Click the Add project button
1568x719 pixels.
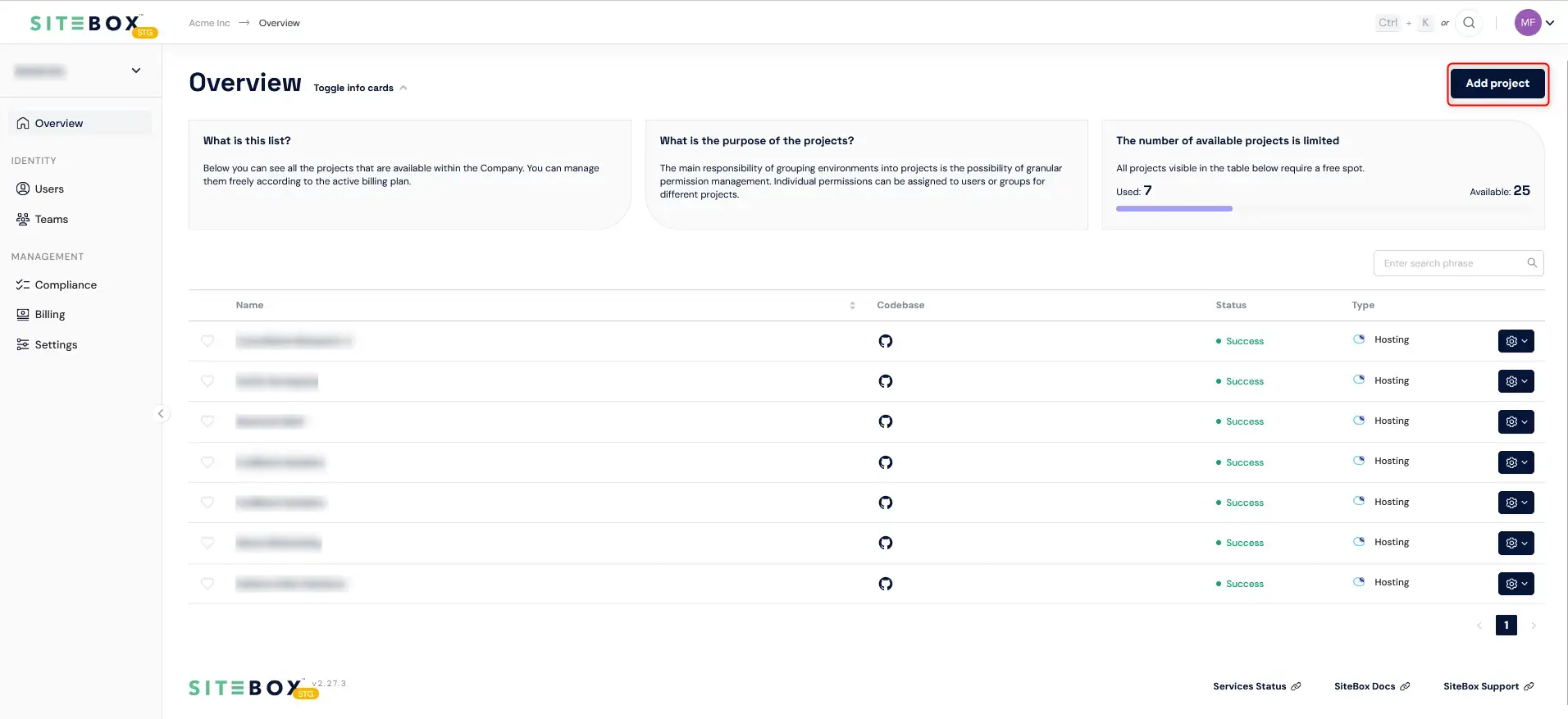pyautogui.click(x=1497, y=84)
